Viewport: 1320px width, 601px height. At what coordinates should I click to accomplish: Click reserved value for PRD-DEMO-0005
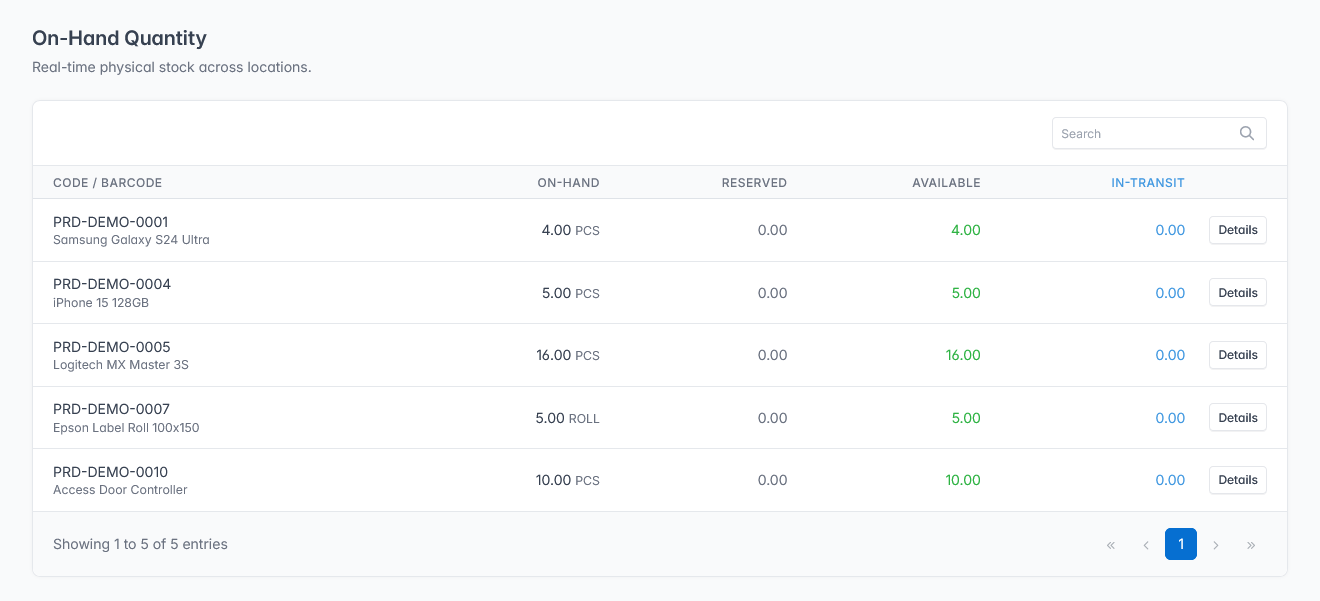pyautogui.click(x=773, y=355)
